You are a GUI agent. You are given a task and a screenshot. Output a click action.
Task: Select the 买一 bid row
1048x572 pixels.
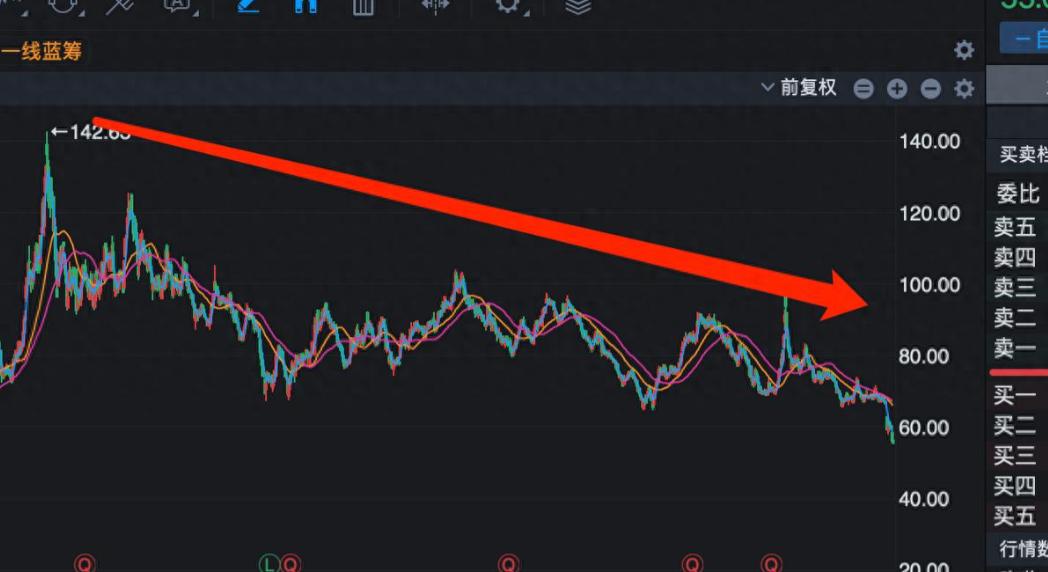(1015, 396)
